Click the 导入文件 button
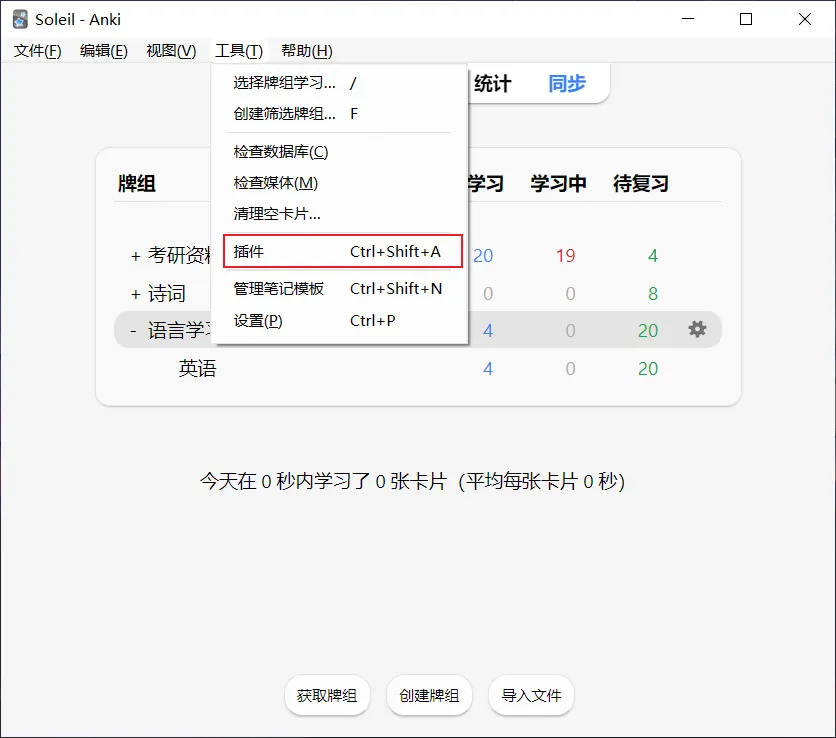Image resolution: width=836 pixels, height=738 pixels. click(531, 695)
